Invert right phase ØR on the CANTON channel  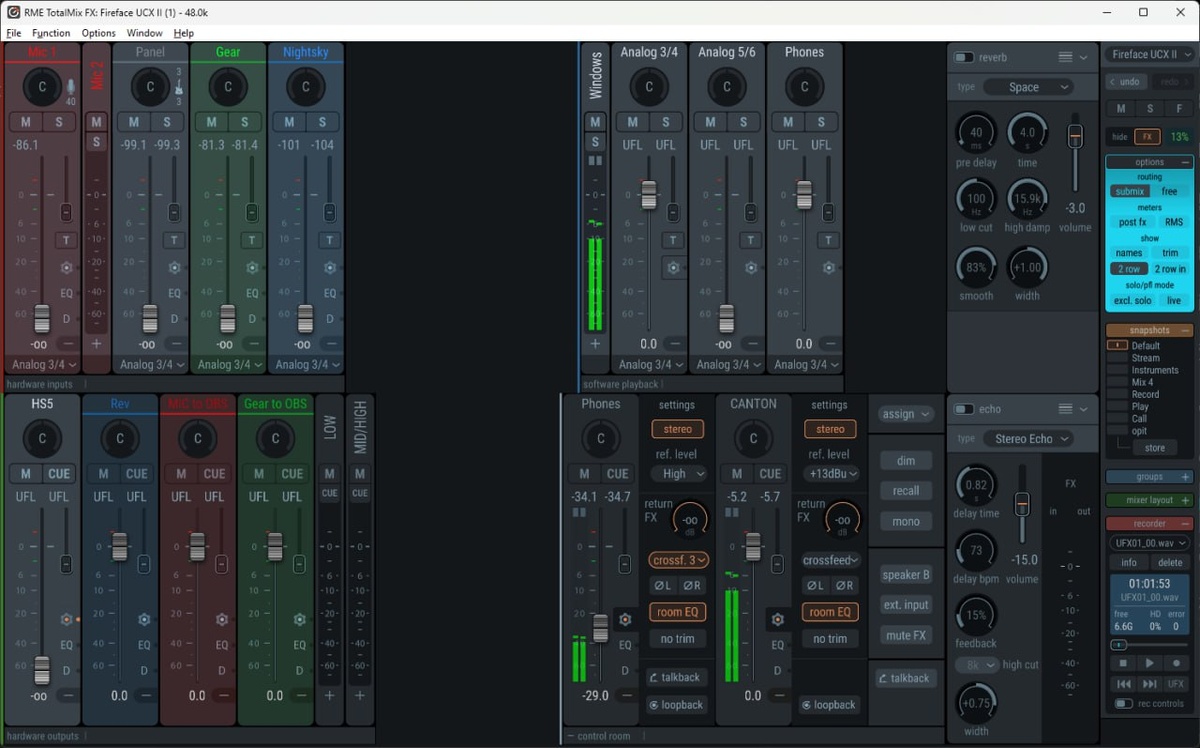coord(845,585)
